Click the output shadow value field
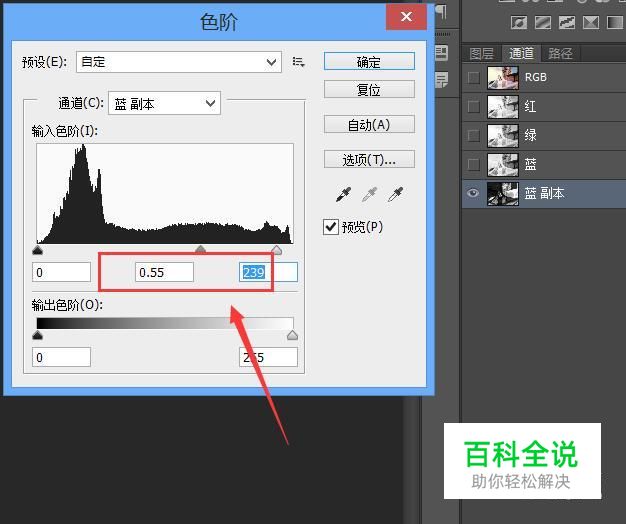Image resolution: width=626 pixels, height=524 pixels. pos(61,357)
